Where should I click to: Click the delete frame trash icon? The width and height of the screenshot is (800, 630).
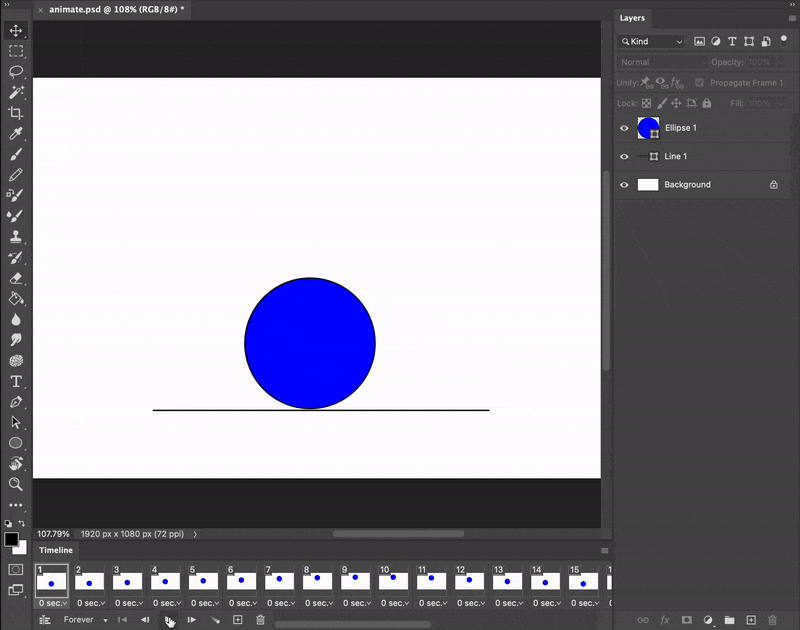pyautogui.click(x=261, y=620)
